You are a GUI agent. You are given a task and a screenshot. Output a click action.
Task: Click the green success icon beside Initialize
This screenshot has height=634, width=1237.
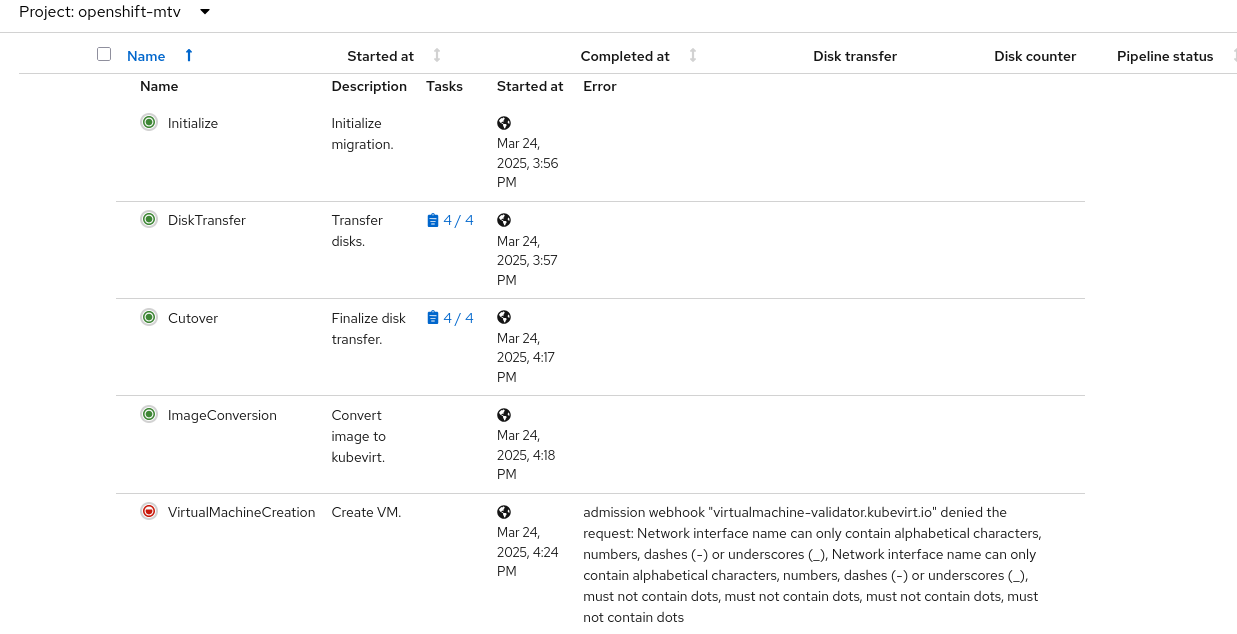[149, 123]
